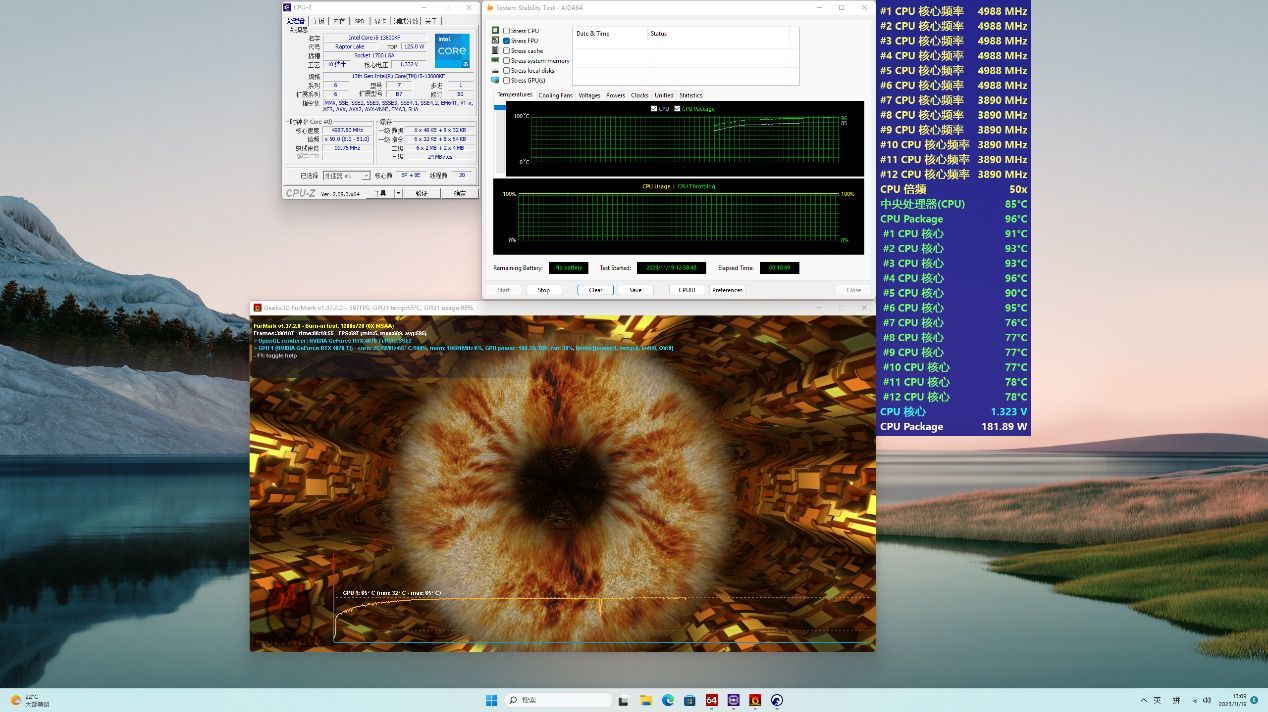This screenshot has height=712, width=1268.
Task: Open the weather widget on the taskbar
Action: coord(30,700)
